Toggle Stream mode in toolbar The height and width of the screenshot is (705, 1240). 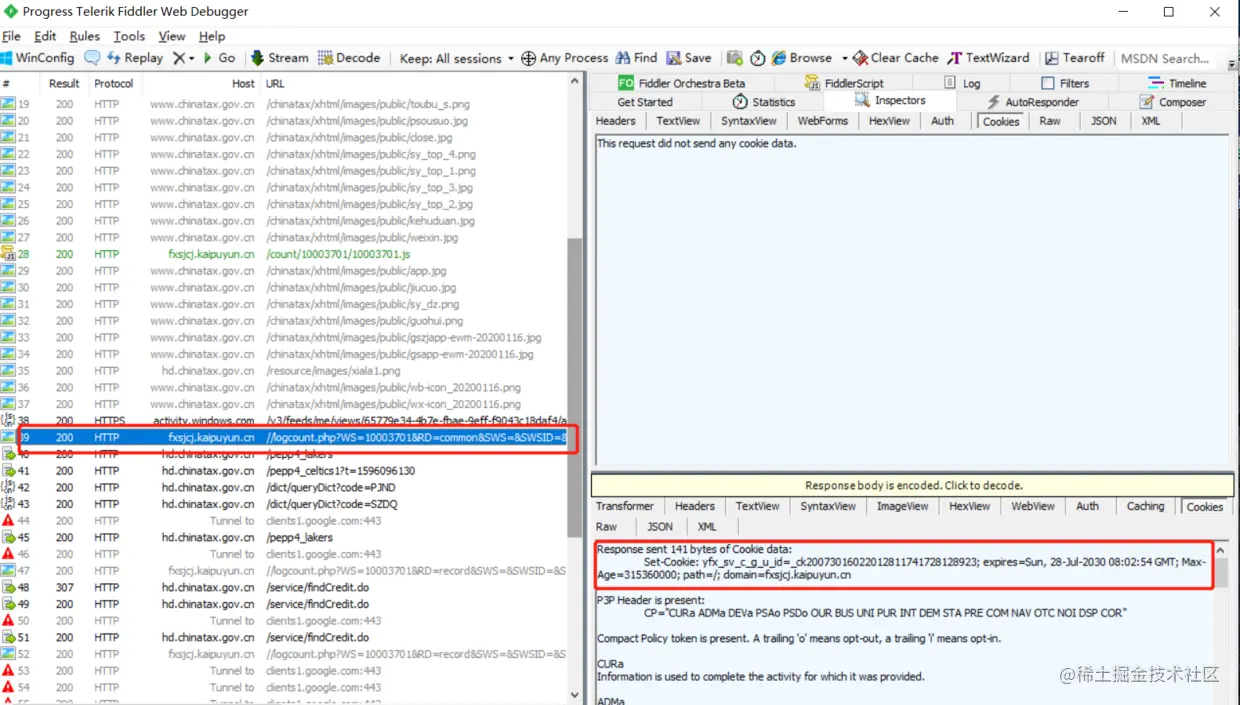point(279,58)
